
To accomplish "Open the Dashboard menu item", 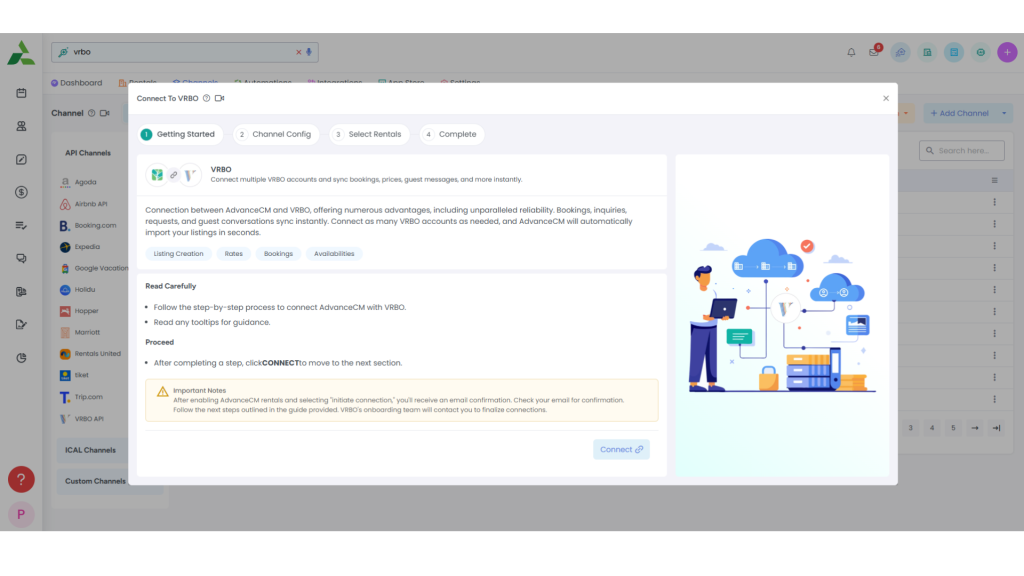I will tap(76, 83).
